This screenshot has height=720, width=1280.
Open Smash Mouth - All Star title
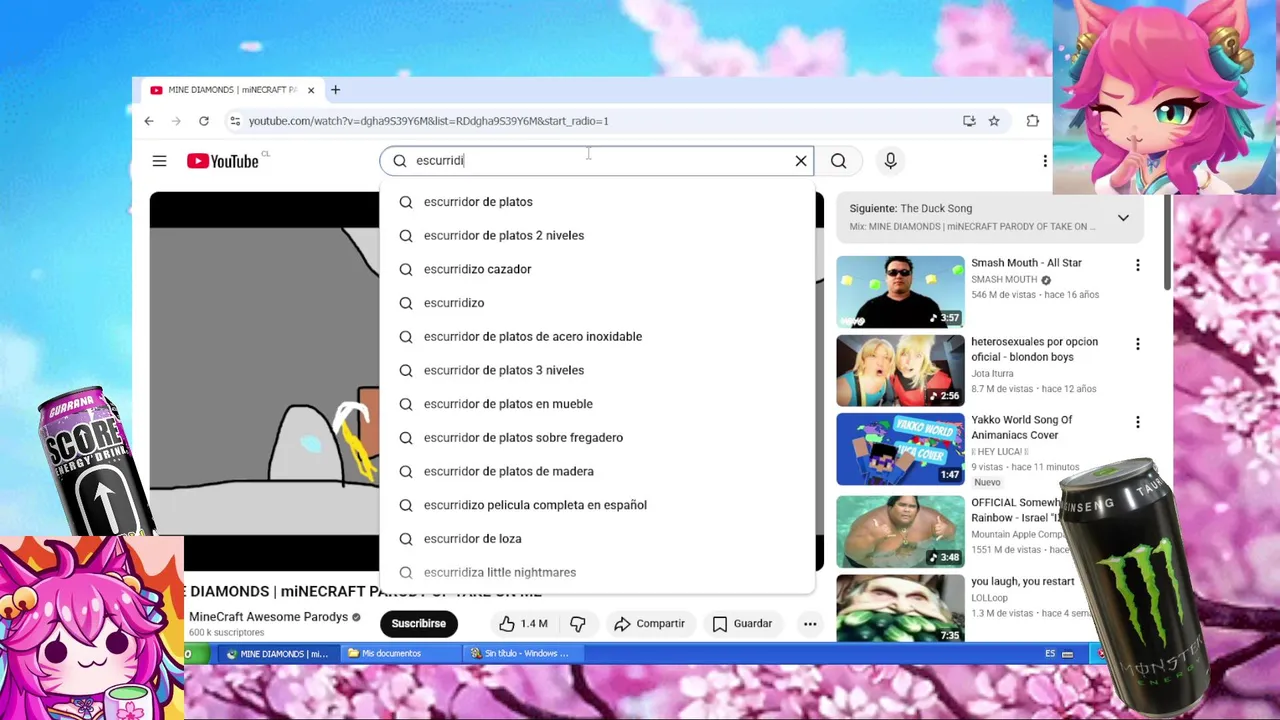1026,263
